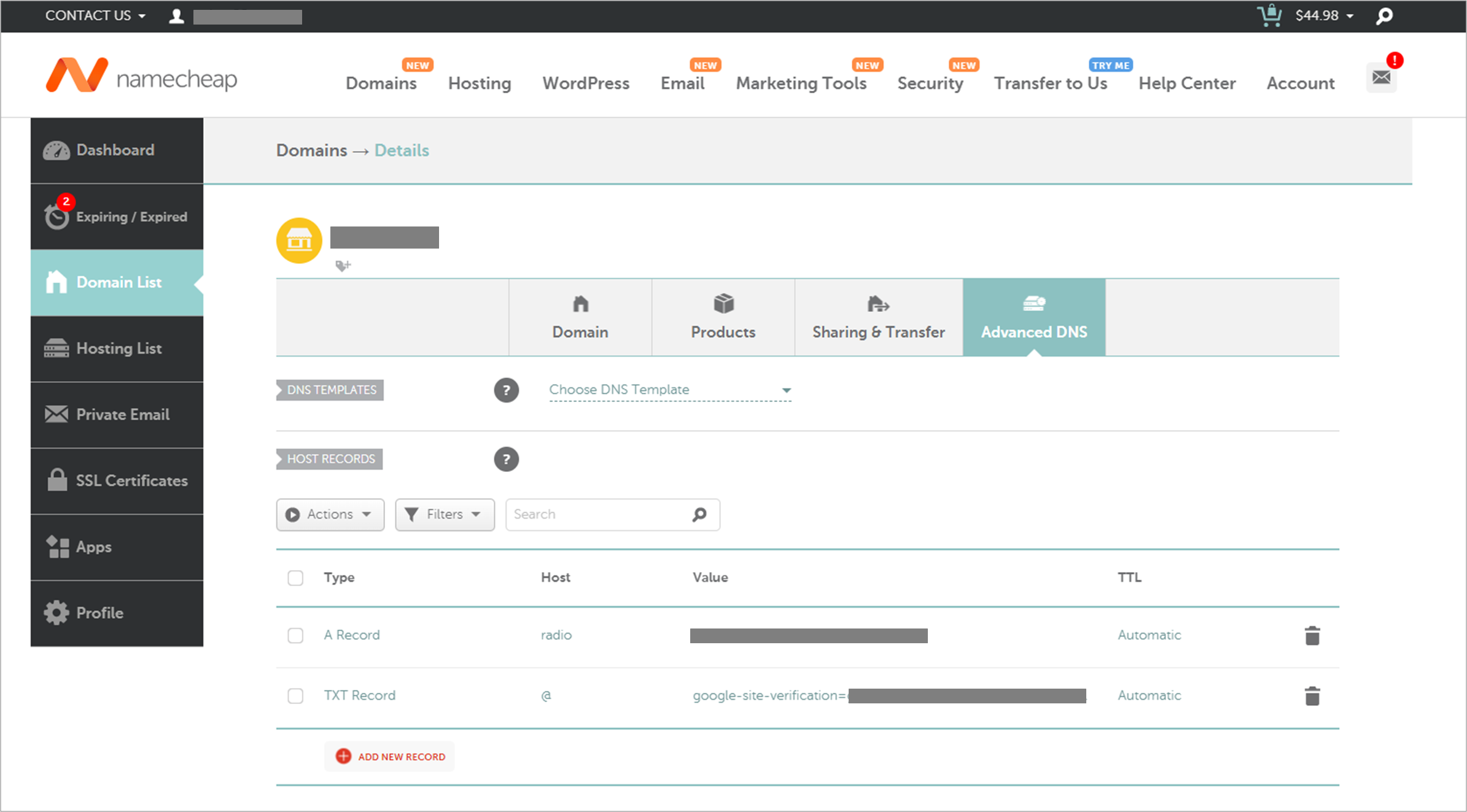Viewport: 1467px width, 812px height.
Task: Open the Filters dropdown
Action: pos(445,514)
